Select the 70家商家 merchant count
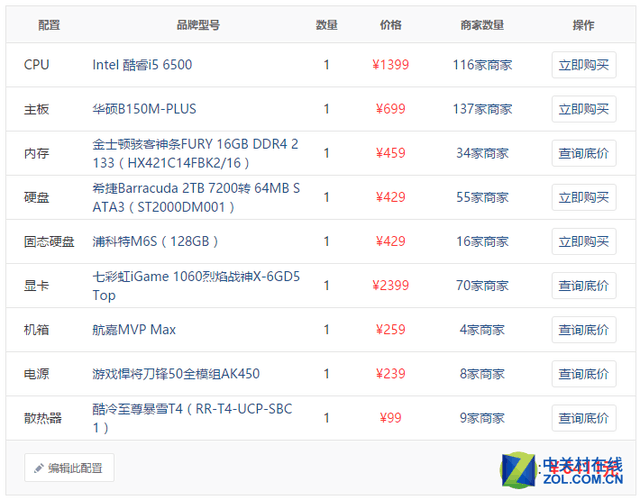640x500 pixels. [482, 285]
